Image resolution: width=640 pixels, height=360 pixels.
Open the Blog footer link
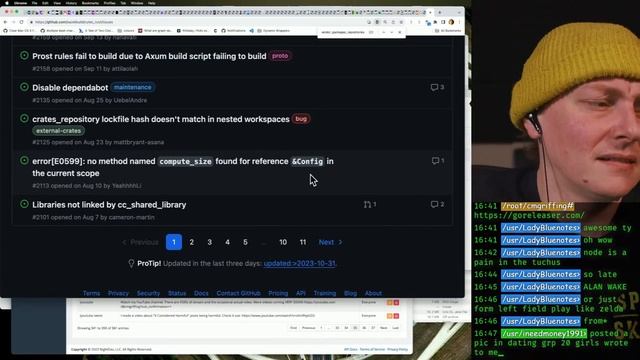350,293
